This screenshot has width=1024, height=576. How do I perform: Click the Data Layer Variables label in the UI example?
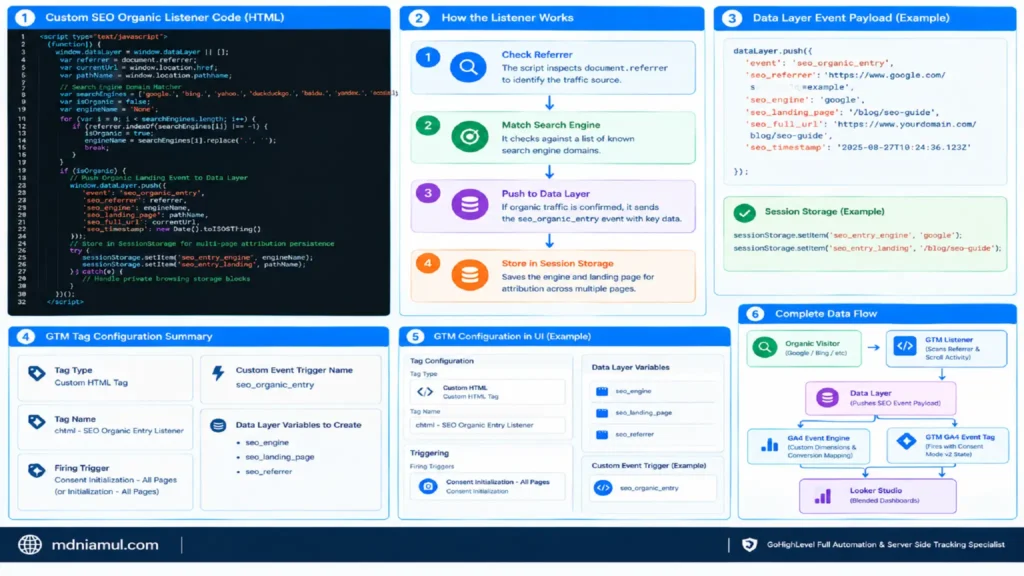630,368
